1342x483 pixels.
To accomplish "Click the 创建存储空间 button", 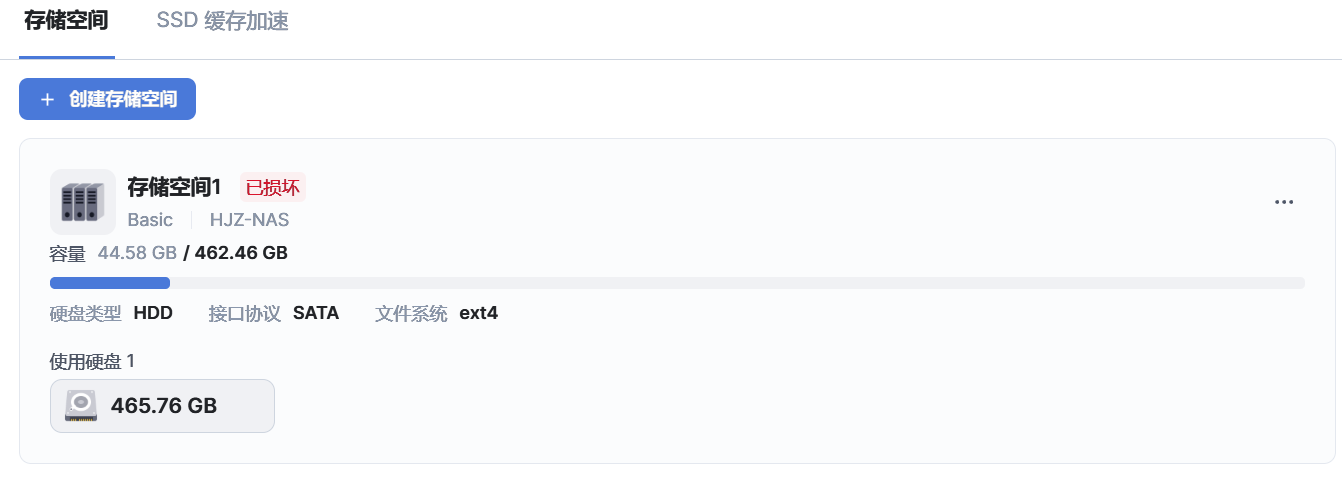I will tap(107, 99).
